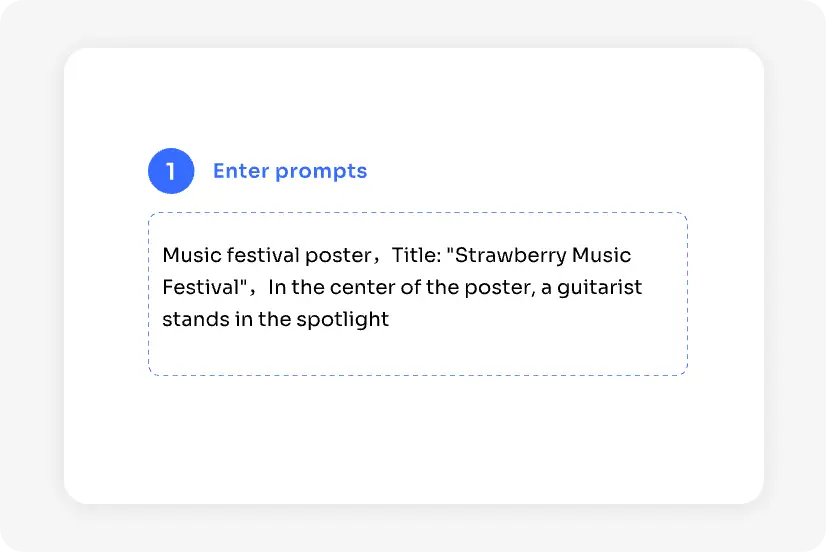Click the word "spotlight" in the prompt
The width and height of the screenshot is (826, 552).
point(342,320)
